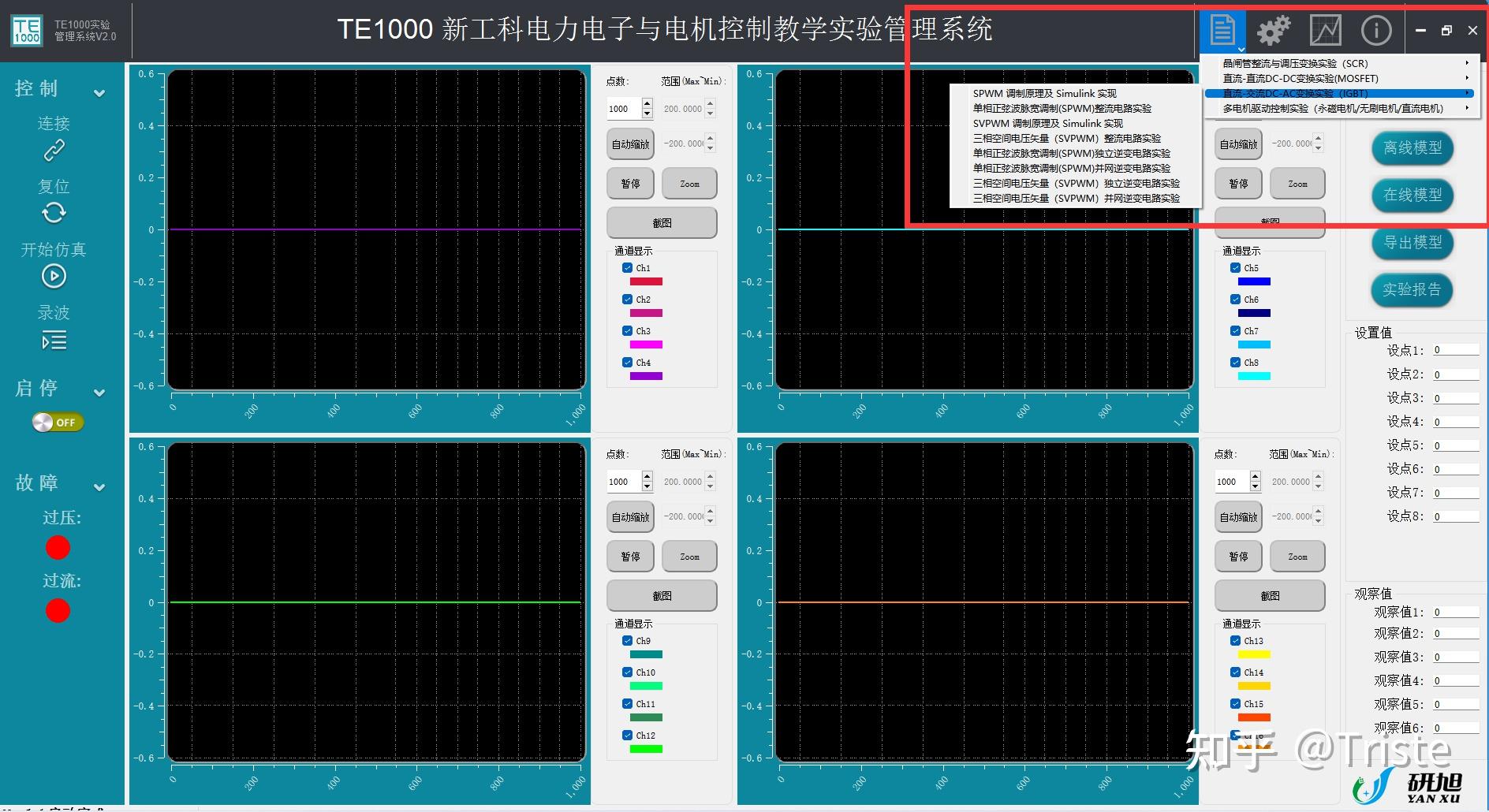Screen dimensions: 1489x812
Task: Expand the 故障 section chevron
Action: pos(99,486)
